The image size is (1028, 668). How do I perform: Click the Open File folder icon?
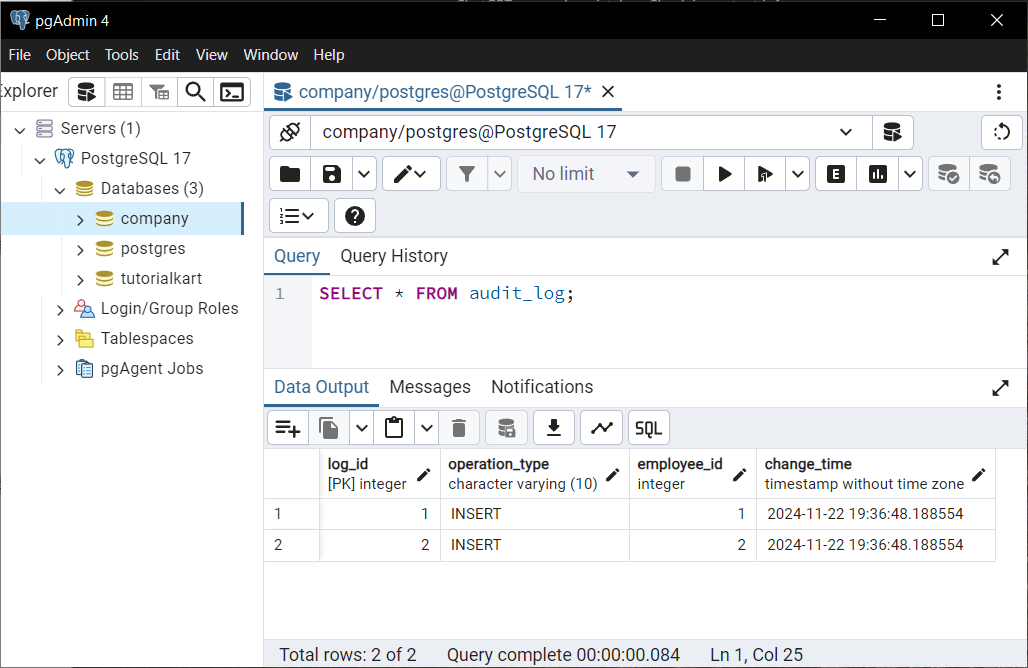click(x=290, y=174)
